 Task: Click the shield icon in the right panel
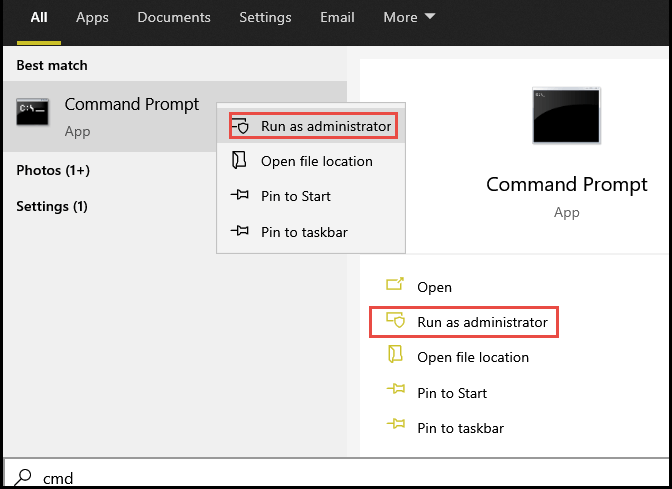(x=395, y=322)
